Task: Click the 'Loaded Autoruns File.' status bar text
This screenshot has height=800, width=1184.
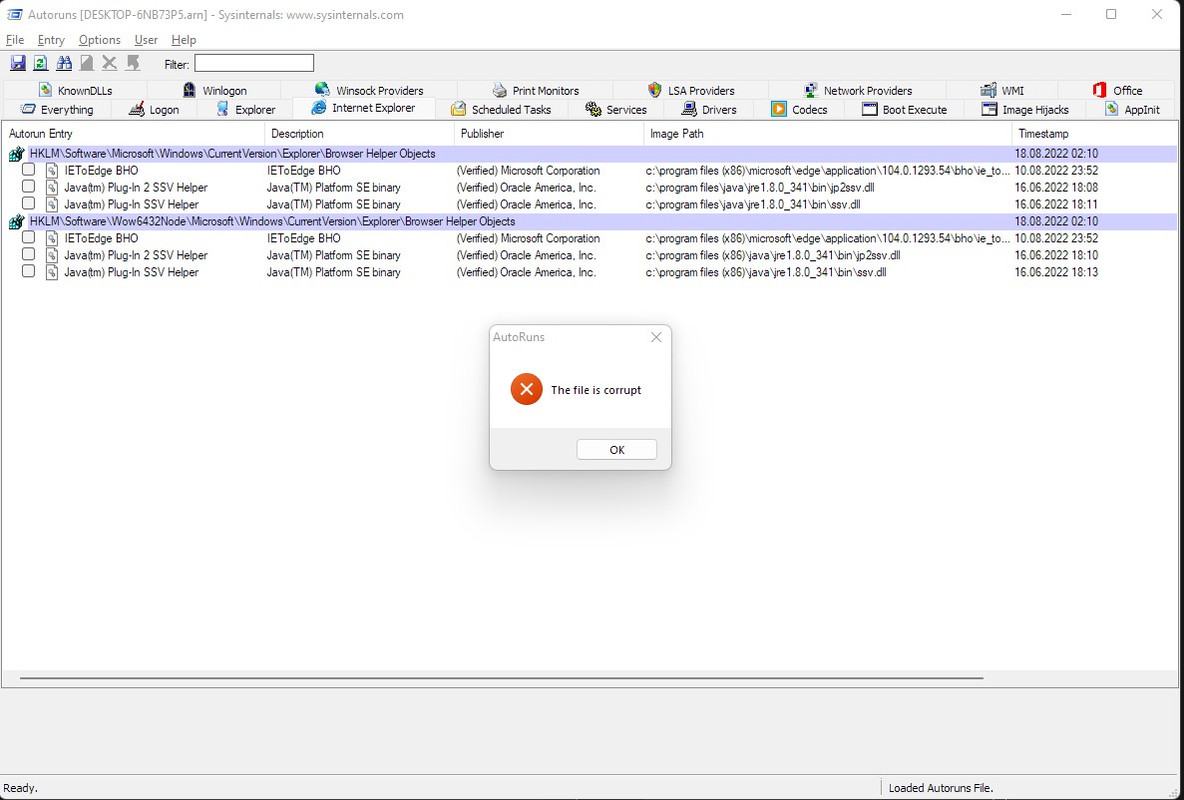Action: [941, 788]
